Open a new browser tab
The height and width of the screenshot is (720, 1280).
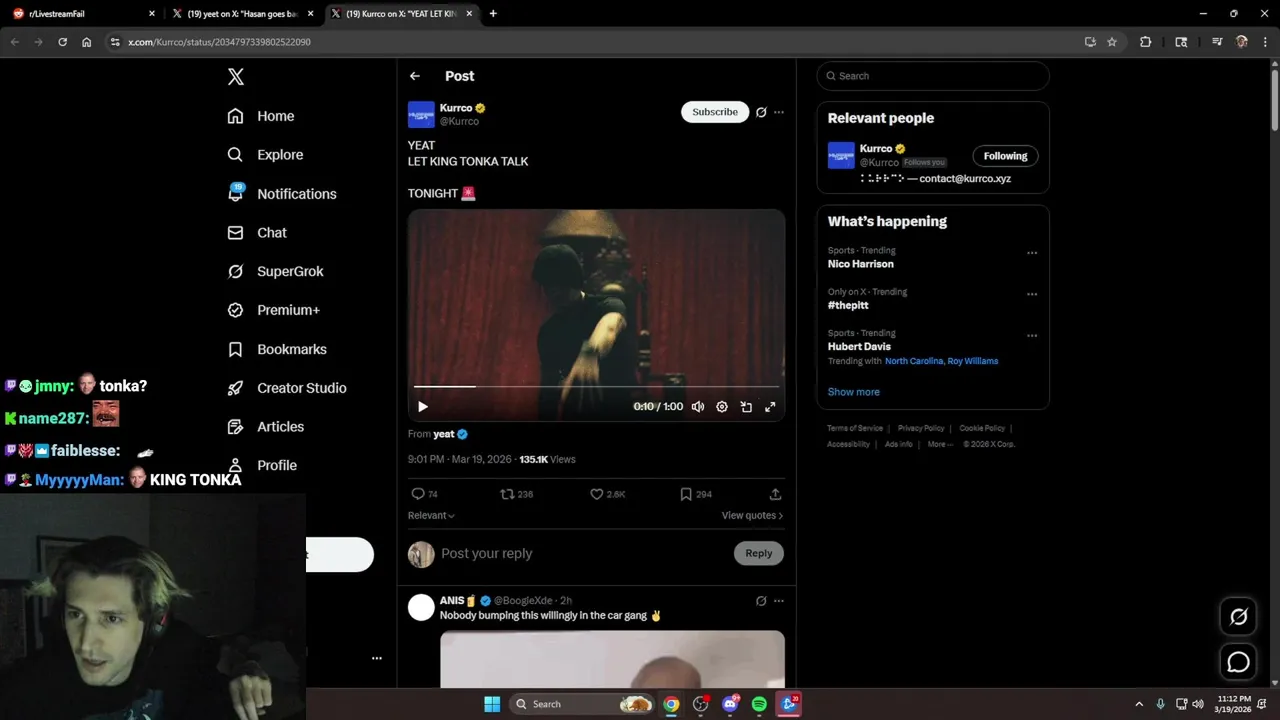[493, 14]
